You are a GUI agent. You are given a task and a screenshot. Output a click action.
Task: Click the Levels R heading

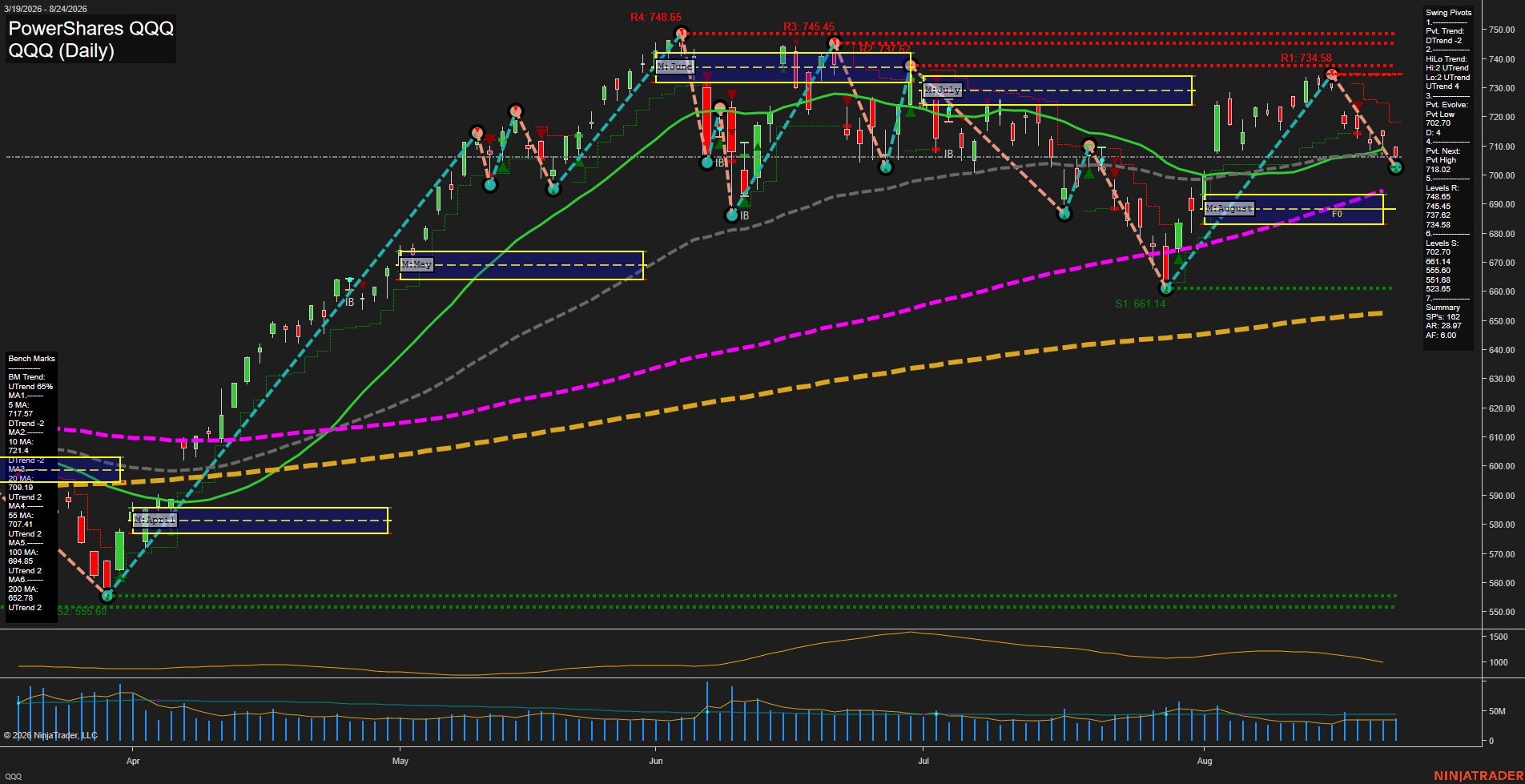coord(1442,188)
